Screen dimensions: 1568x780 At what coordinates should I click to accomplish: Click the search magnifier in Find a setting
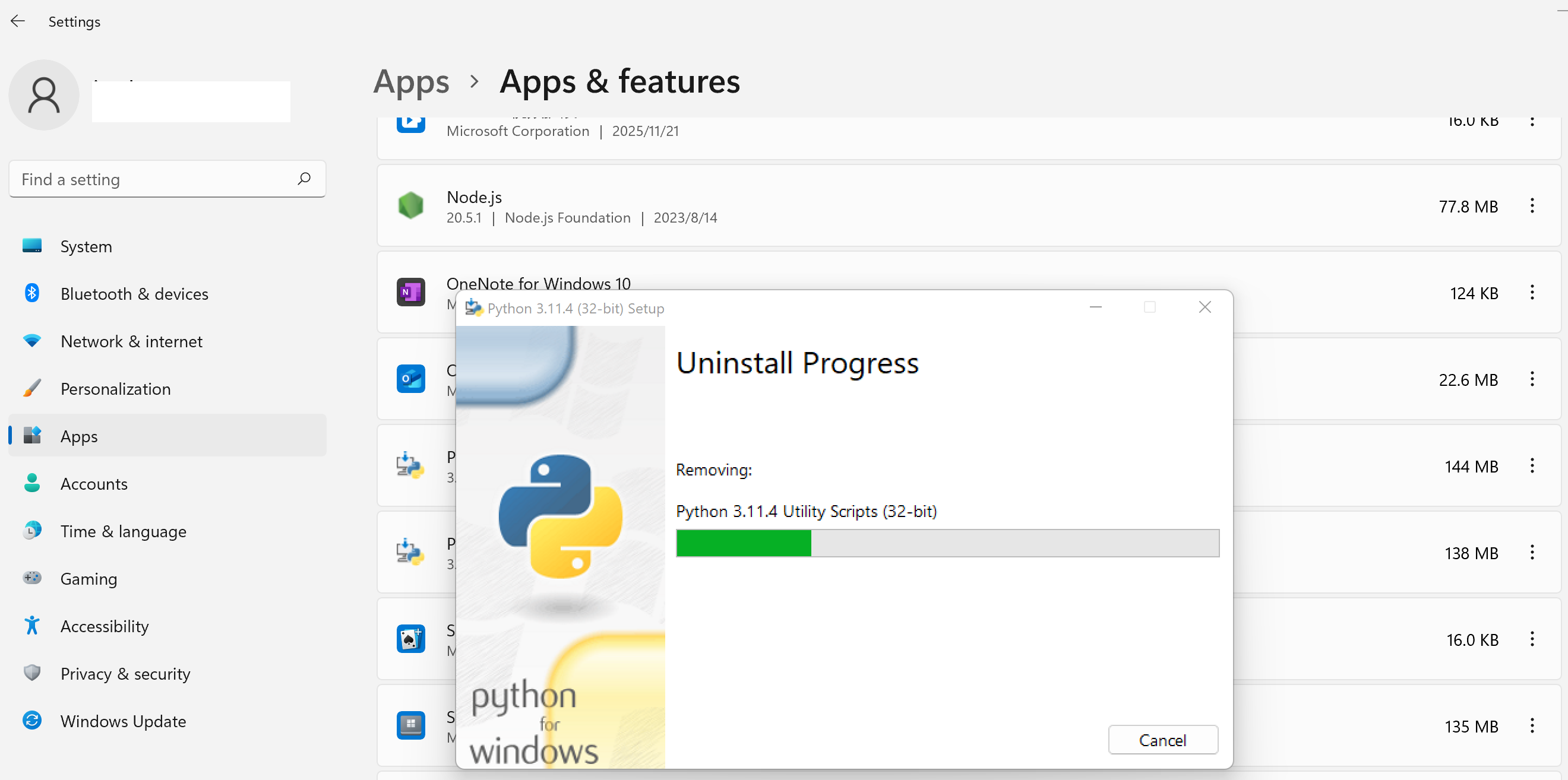304,179
